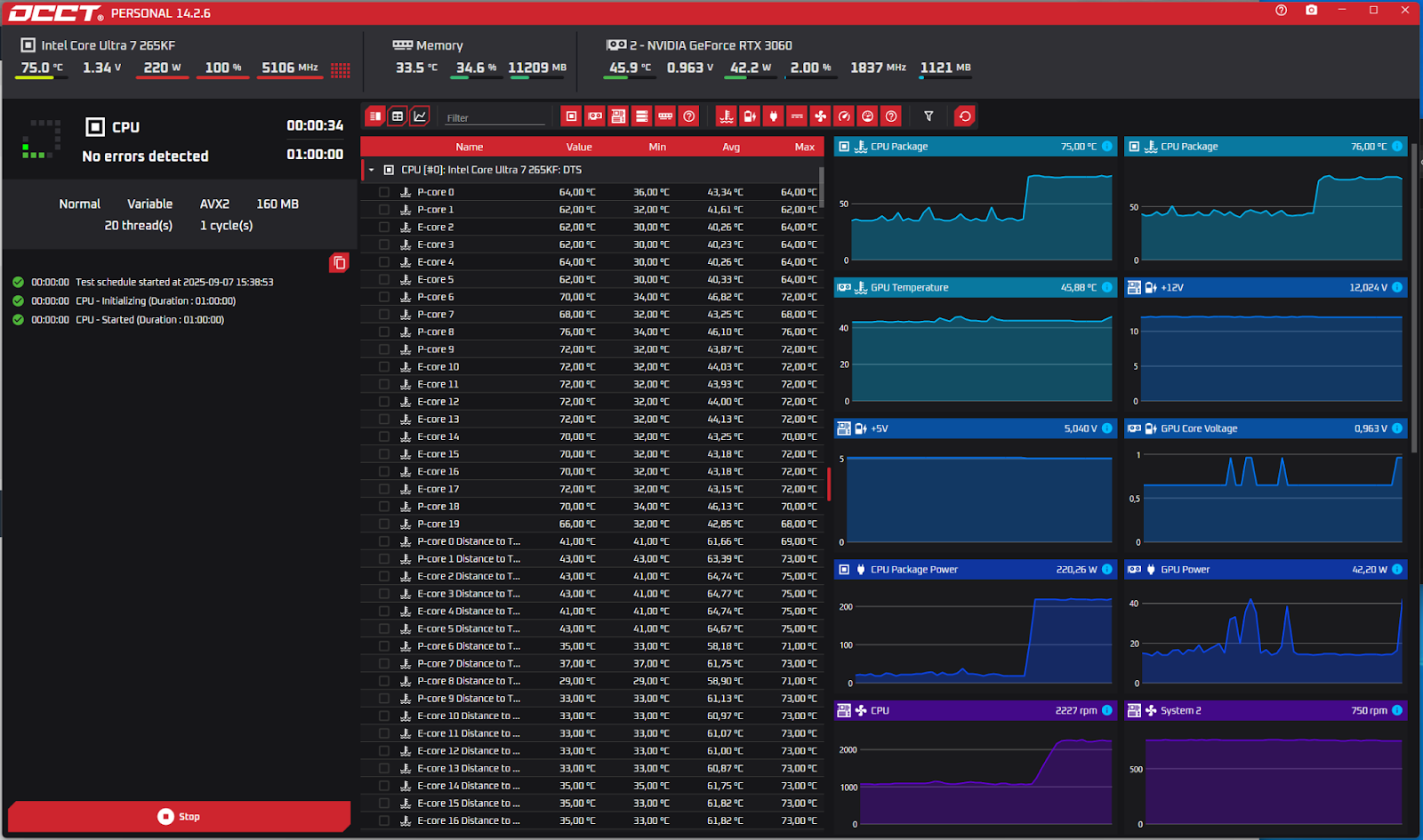Click the 'CPU - Initializing' log entry
This screenshot has height=840, width=1423.
(x=156, y=300)
